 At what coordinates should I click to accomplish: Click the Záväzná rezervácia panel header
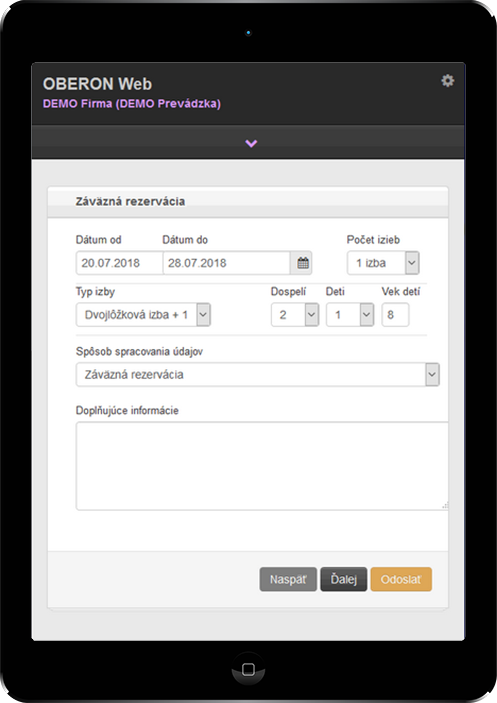pos(248,202)
